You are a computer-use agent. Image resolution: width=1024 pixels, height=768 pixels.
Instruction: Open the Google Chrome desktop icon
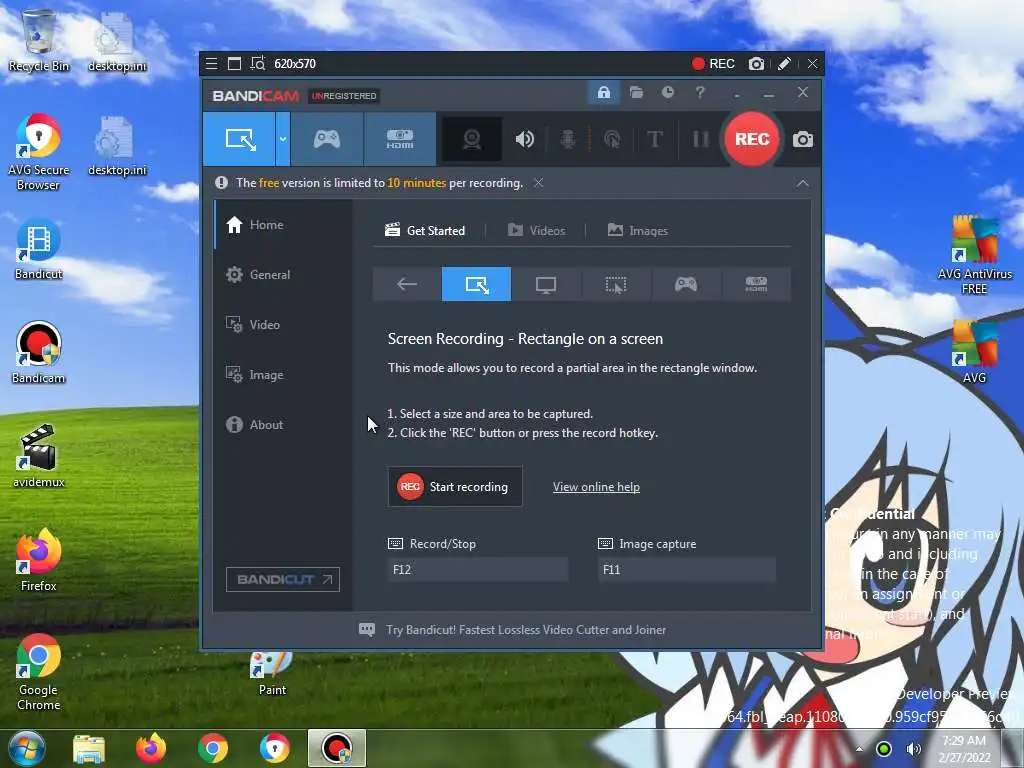(39, 672)
